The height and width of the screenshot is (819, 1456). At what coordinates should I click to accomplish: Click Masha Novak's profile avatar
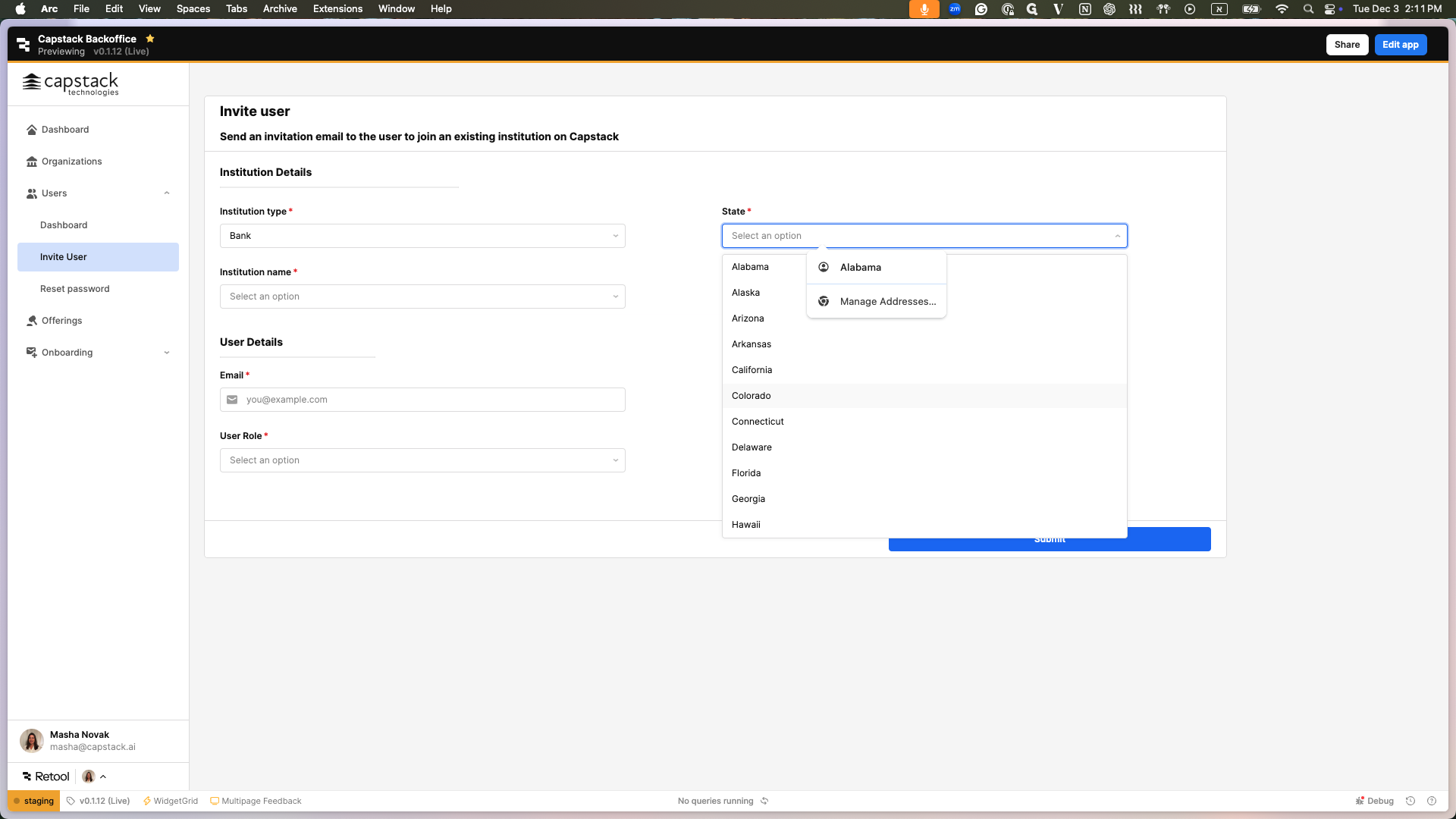[32, 740]
